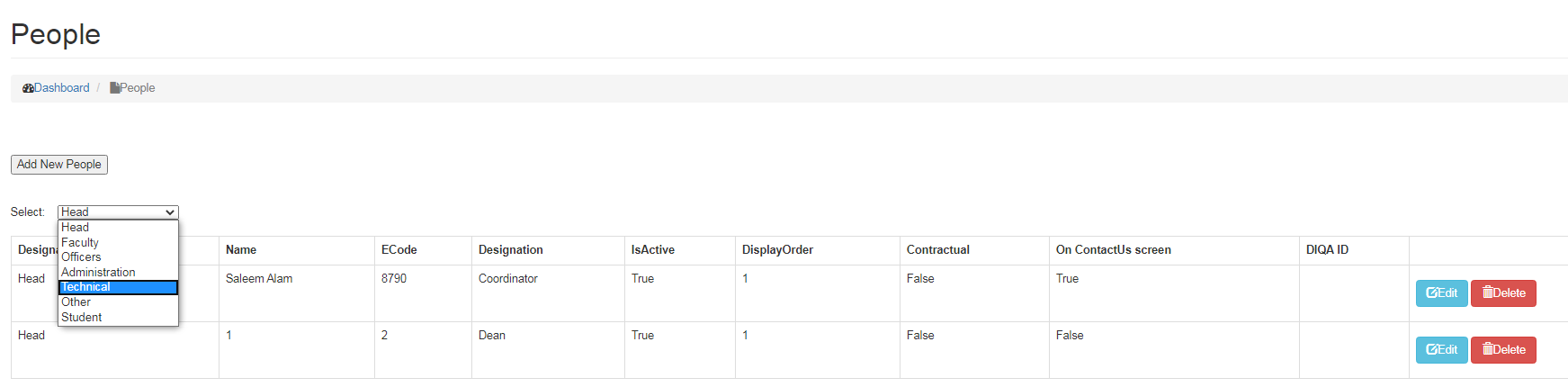Click the DisplayOrder column header
Viewport: 1568px width, 387px height.
pos(777,250)
